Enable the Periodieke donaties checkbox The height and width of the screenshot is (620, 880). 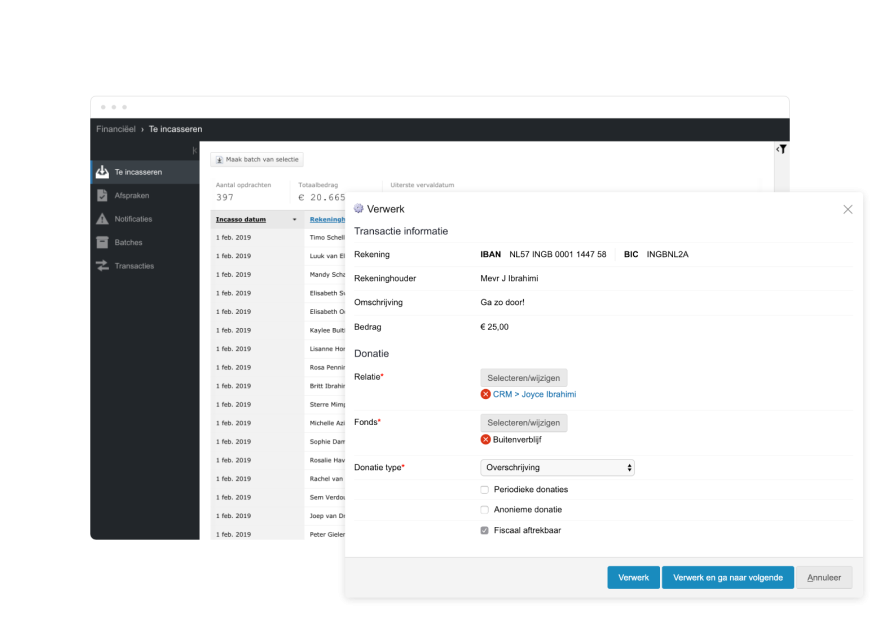point(485,490)
